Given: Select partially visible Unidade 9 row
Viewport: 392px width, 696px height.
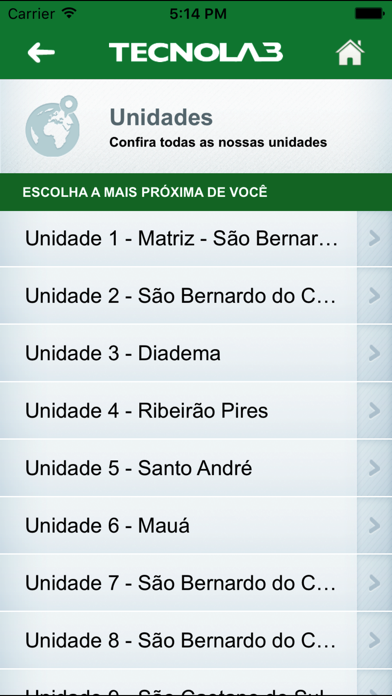Looking at the screenshot, I should tap(196, 683).
